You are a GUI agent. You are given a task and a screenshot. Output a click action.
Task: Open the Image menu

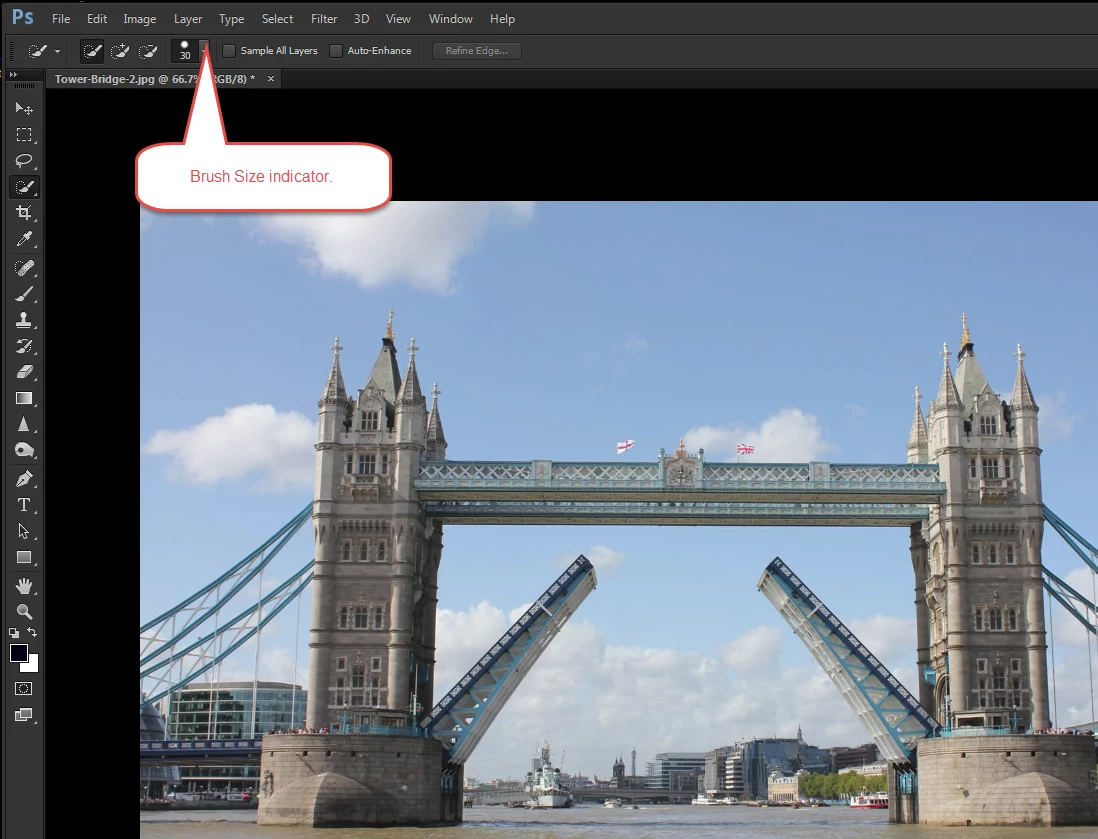tap(139, 19)
